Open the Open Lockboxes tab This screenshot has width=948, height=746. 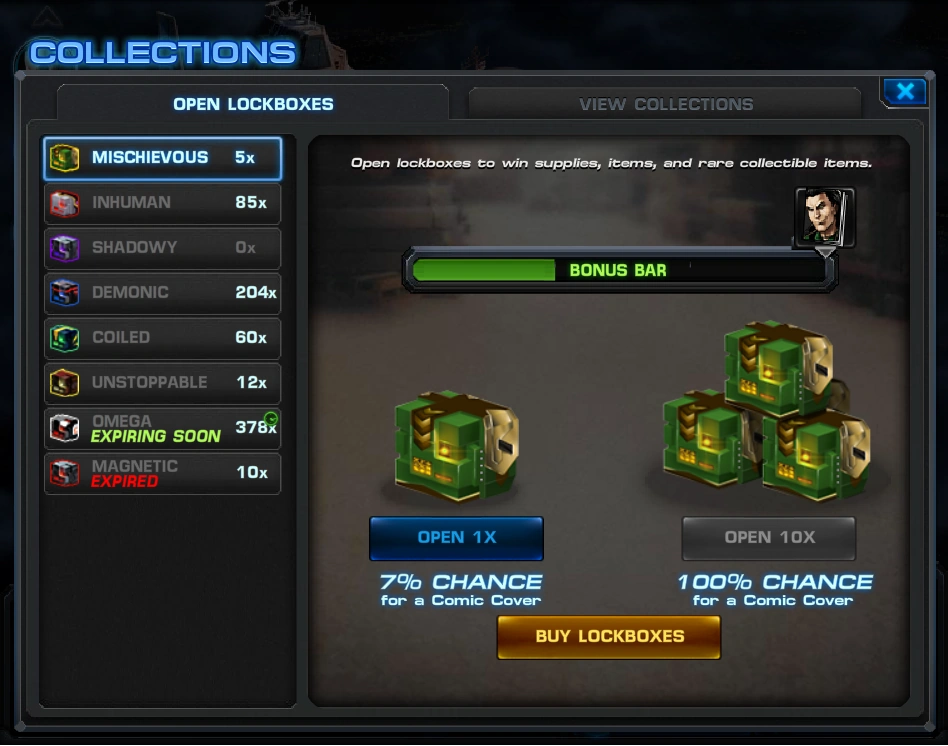(x=253, y=104)
